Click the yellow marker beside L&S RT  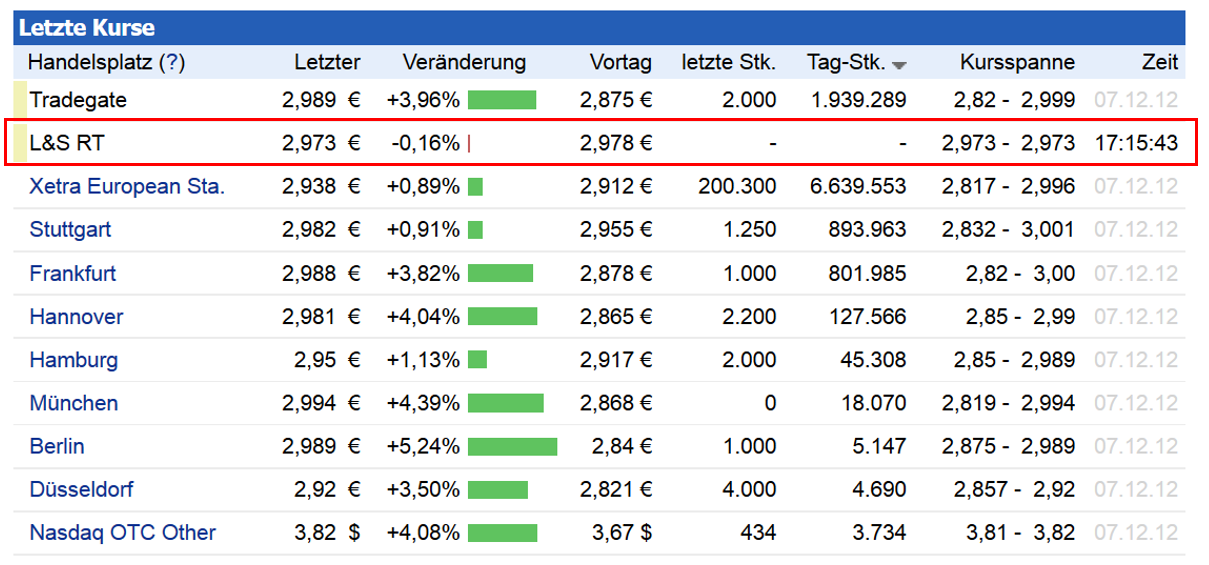point(19,143)
